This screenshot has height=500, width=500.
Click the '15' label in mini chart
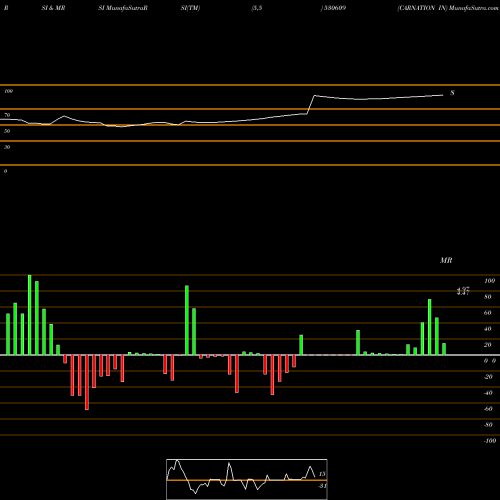pos(322,474)
